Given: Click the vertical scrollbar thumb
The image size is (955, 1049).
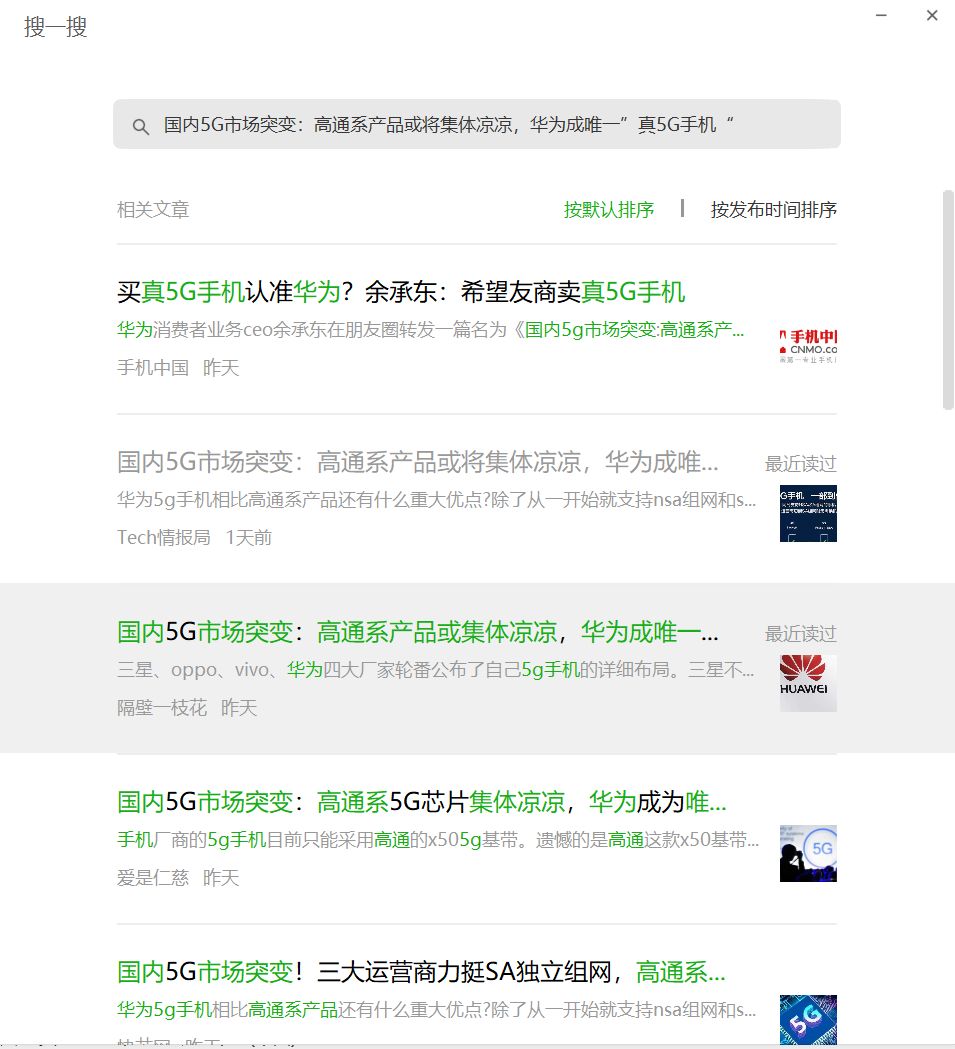Looking at the screenshot, I should pyautogui.click(x=948, y=300).
